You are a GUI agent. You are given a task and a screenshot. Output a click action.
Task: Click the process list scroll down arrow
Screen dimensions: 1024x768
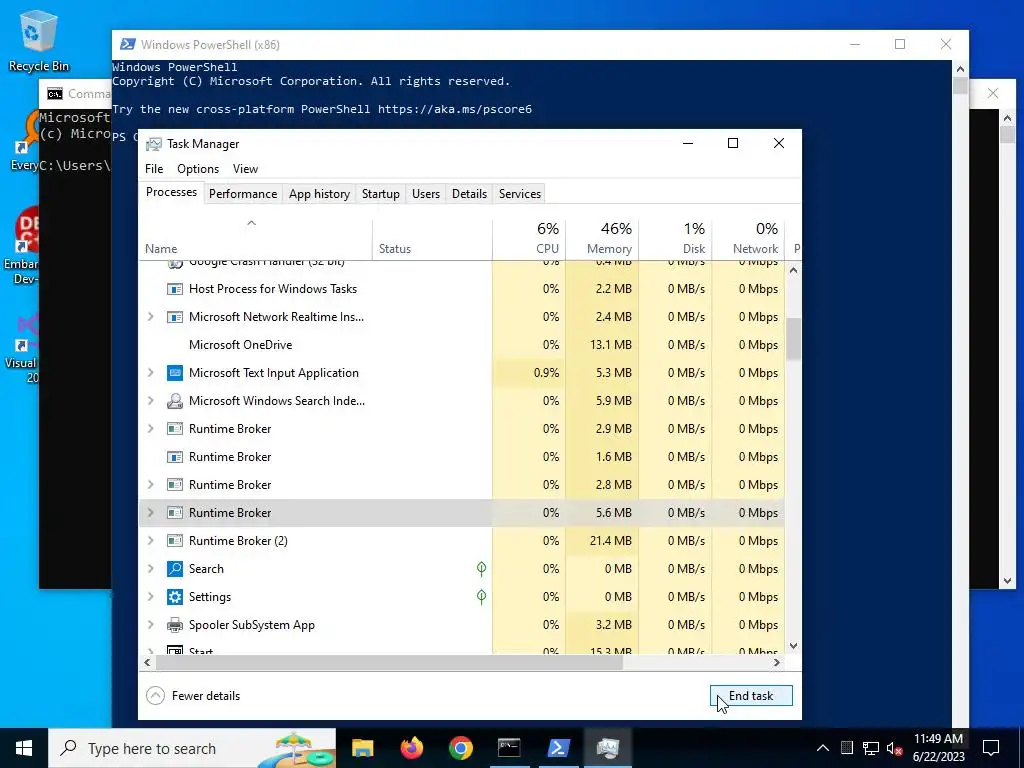point(793,646)
